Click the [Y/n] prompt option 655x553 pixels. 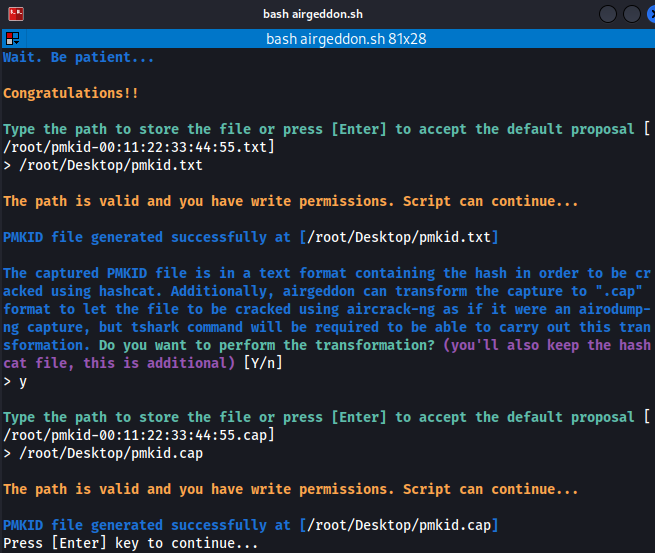[264, 363]
